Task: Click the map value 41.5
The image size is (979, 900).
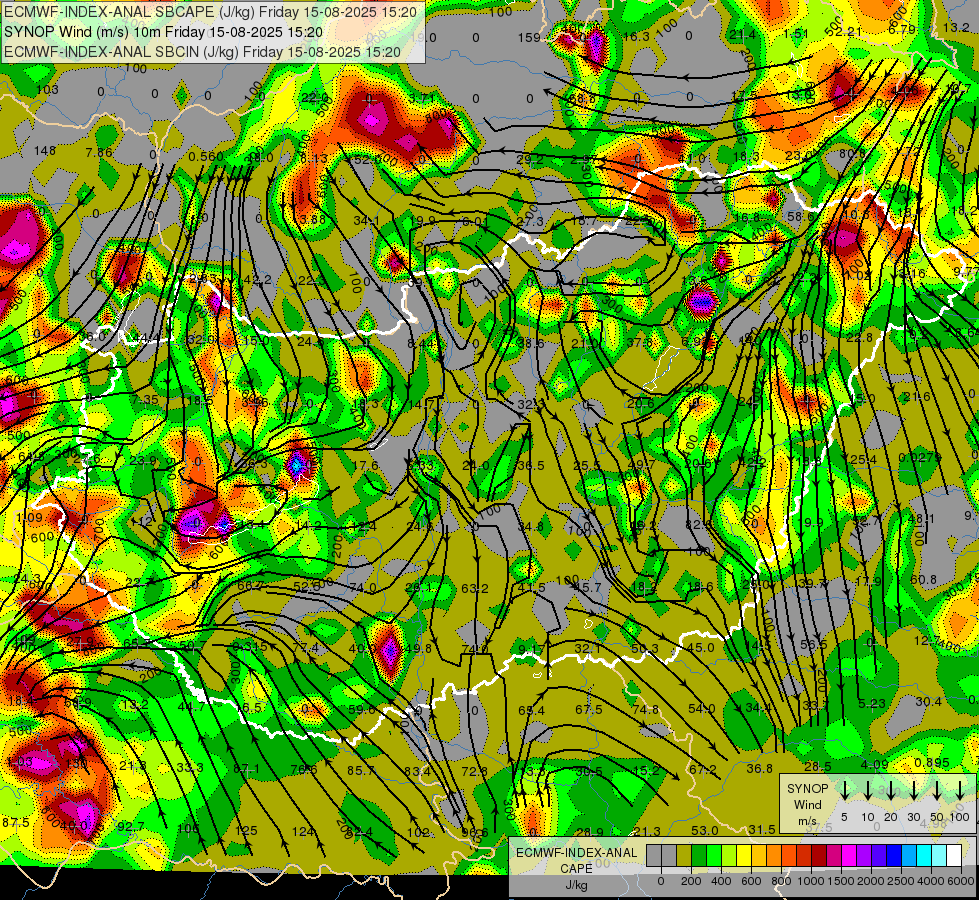Action: tap(532, 588)
